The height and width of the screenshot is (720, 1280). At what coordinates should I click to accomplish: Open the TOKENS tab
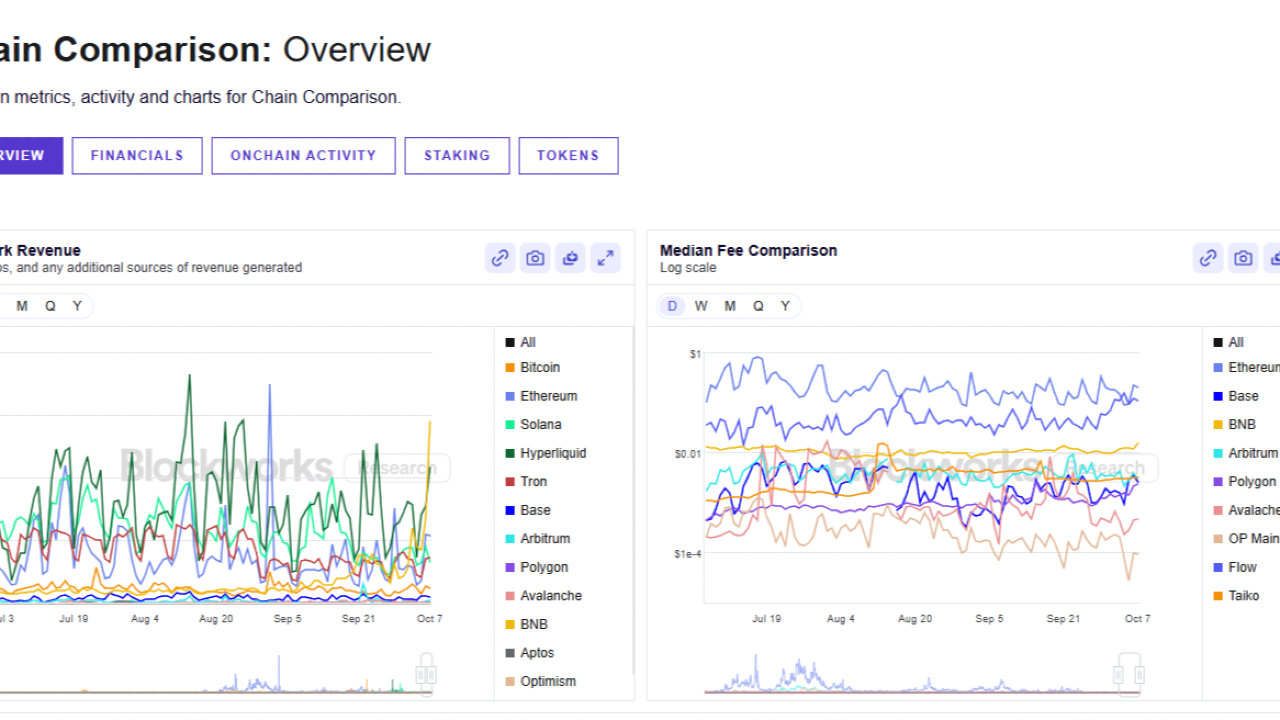(568, 155)
